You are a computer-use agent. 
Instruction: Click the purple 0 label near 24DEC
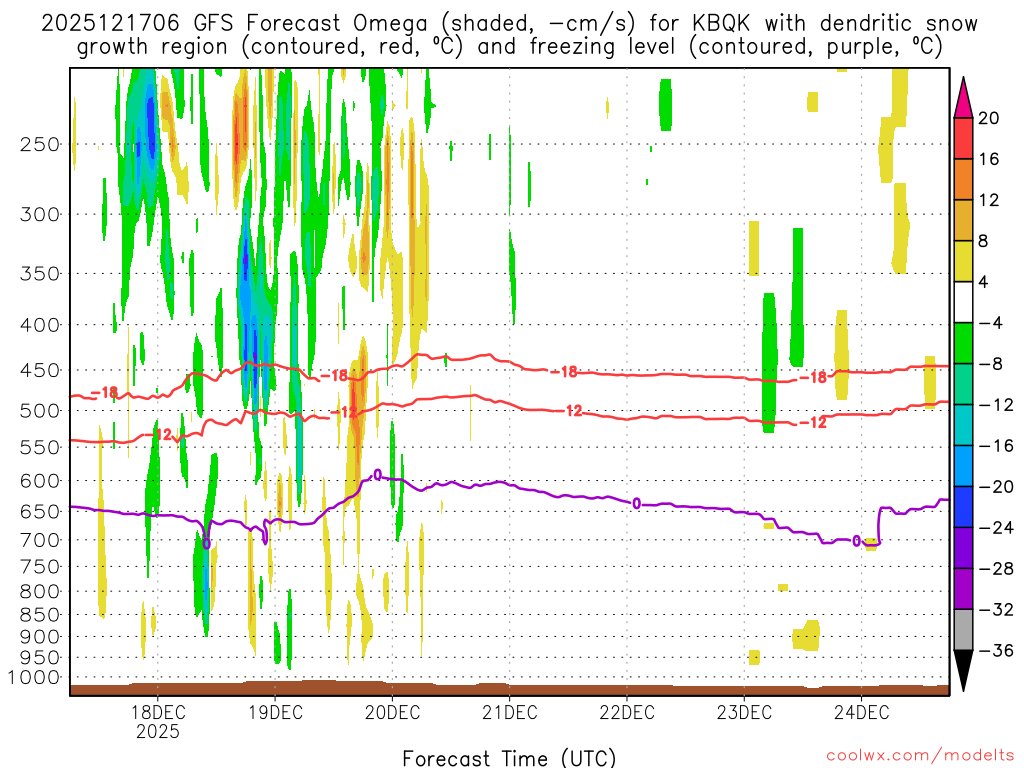click(856, 541)
